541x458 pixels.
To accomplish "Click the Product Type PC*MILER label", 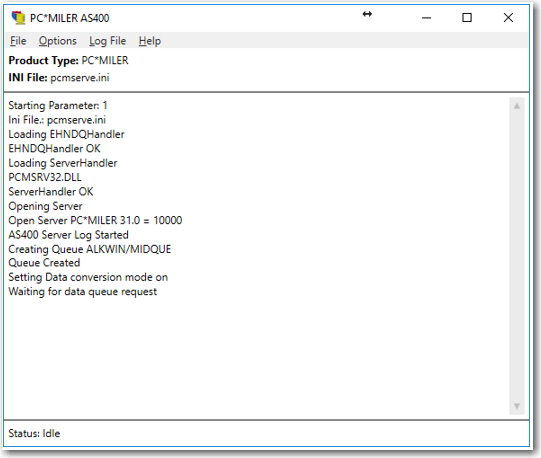I will [x=68, y=60].
